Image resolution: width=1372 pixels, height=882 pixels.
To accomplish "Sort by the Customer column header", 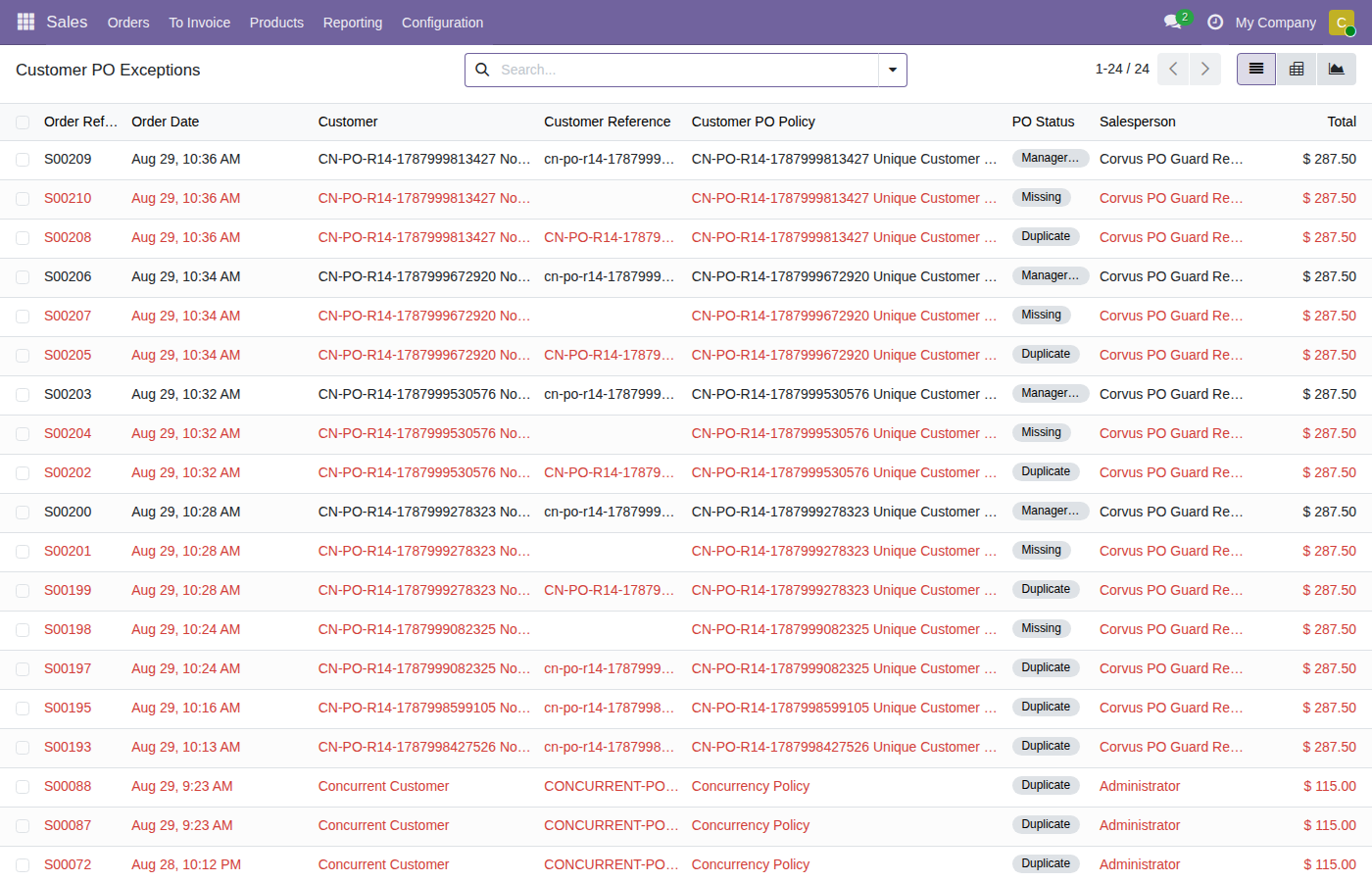I will tap(348, 122).
